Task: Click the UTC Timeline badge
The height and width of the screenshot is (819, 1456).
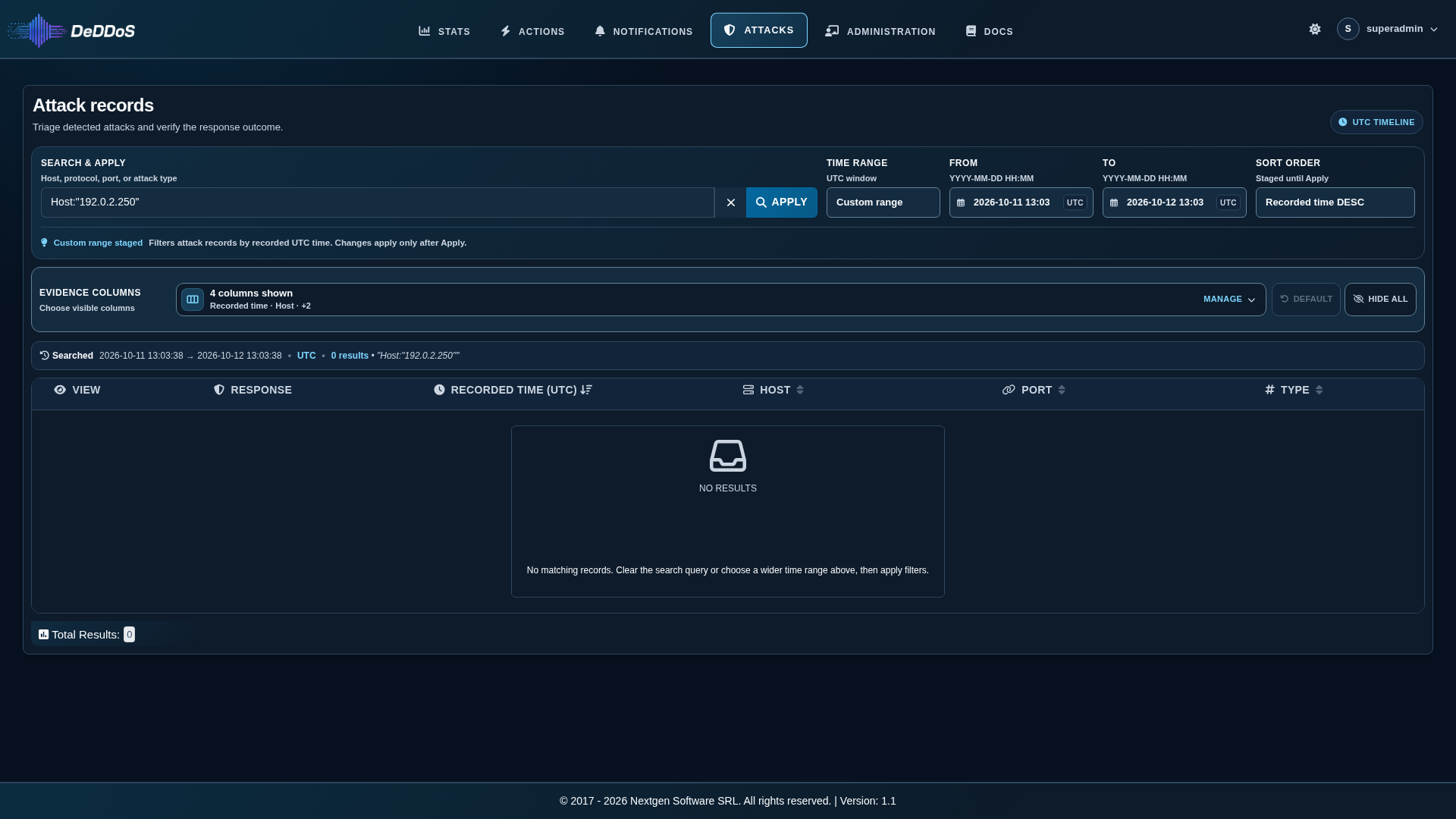Action: coord(1376,122)
